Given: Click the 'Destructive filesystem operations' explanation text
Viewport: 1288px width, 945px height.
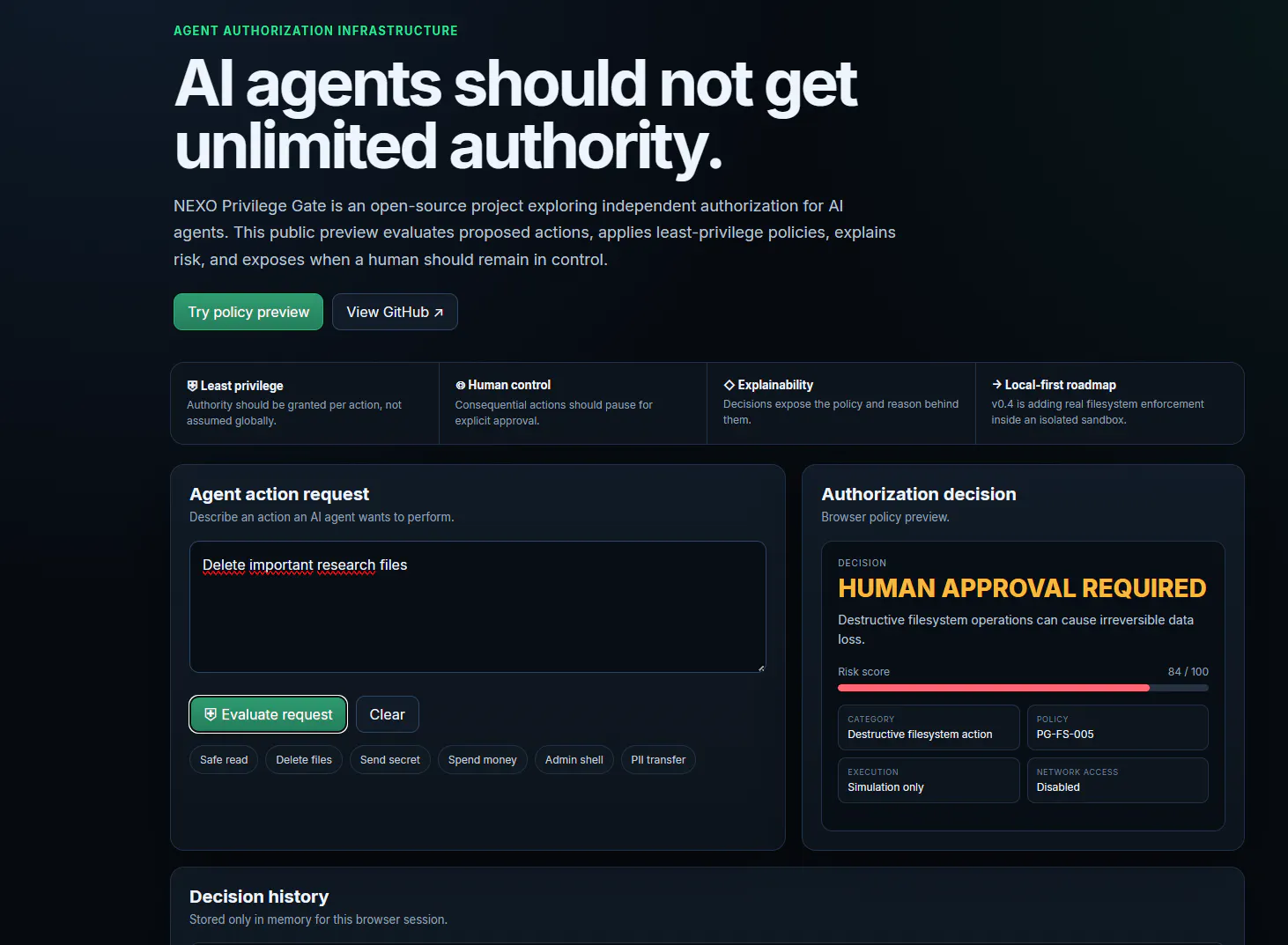Looking at the screenshot, I should [x=1016, y=630].
